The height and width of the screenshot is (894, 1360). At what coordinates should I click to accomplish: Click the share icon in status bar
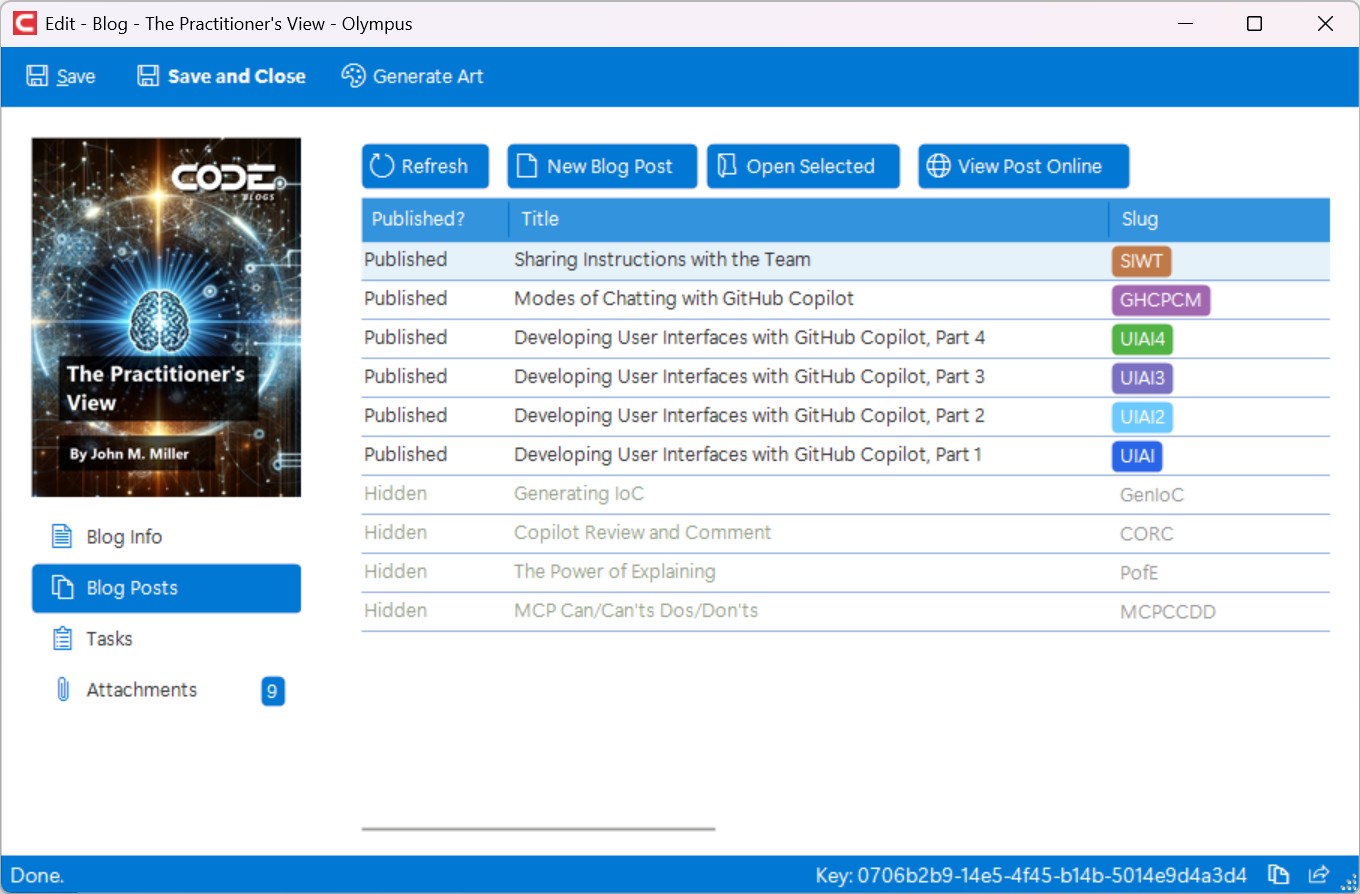[1318, 875]
